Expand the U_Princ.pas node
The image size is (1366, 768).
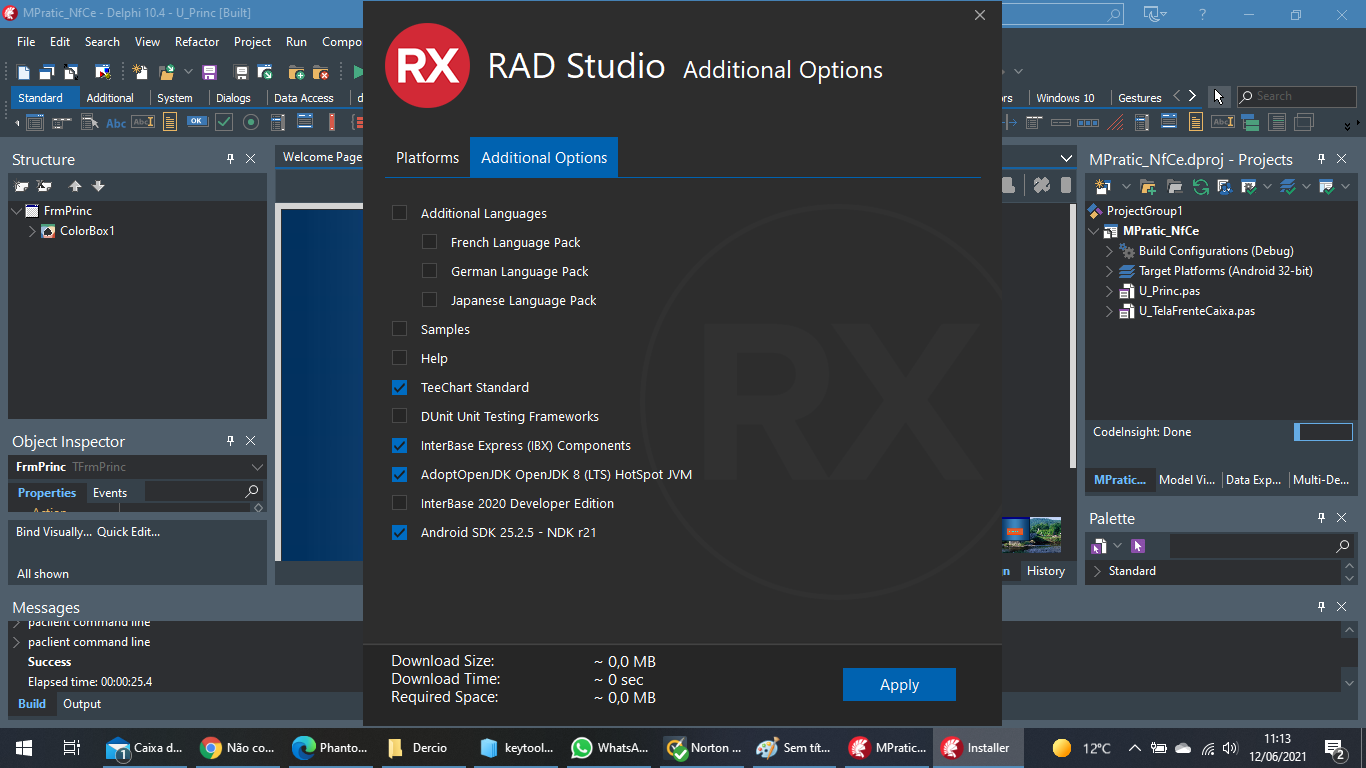[1109, 291]
